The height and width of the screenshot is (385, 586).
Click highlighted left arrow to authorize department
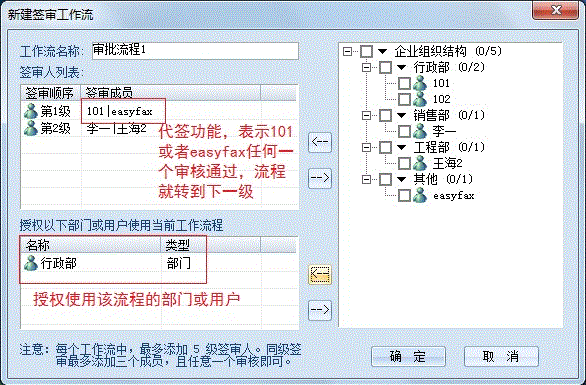point(320,275)
